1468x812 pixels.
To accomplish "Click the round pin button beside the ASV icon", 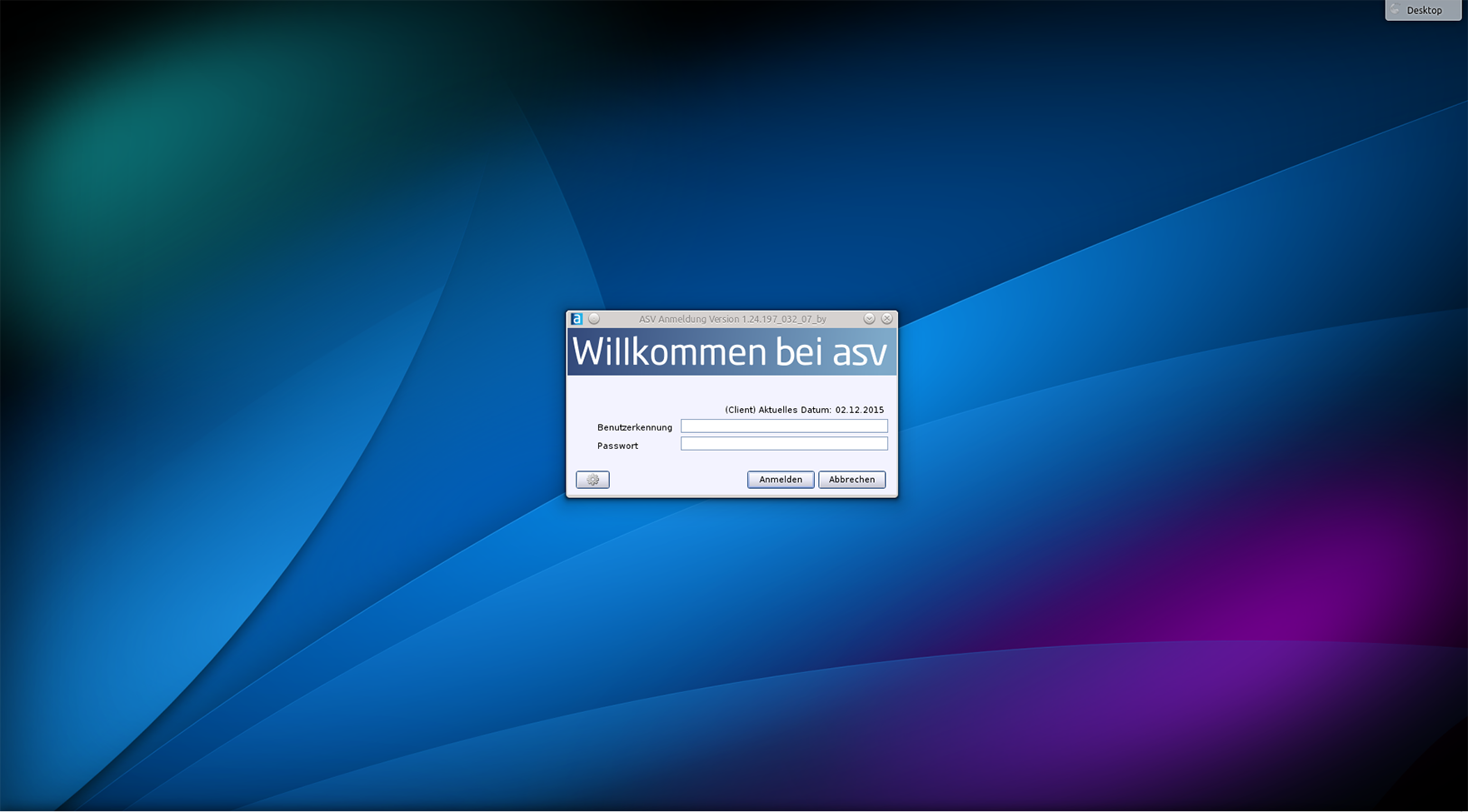I will click(594, 319).
